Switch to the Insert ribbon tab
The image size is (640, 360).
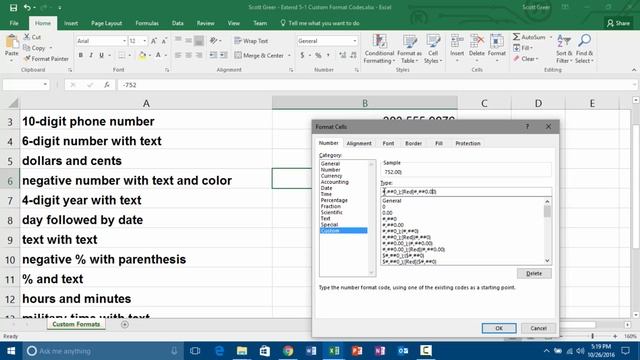[x=71, y=23]
